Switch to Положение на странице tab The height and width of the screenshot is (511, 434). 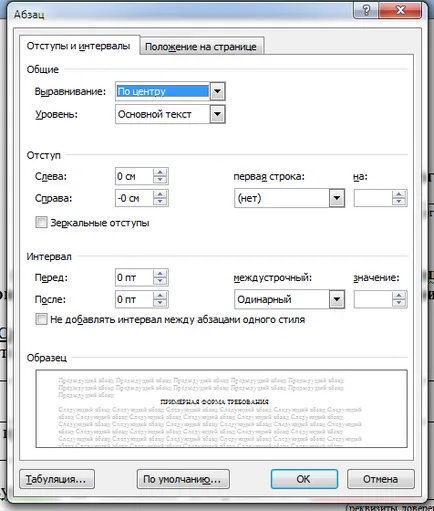[x=201, y=47]
